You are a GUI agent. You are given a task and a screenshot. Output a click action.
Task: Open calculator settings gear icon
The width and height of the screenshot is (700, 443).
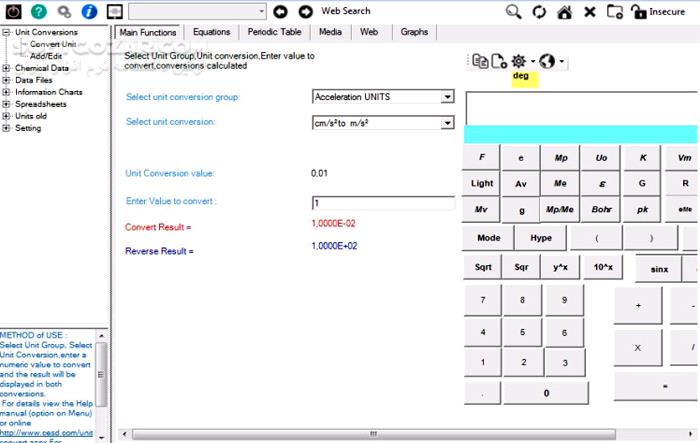click(x=518, y=61)
